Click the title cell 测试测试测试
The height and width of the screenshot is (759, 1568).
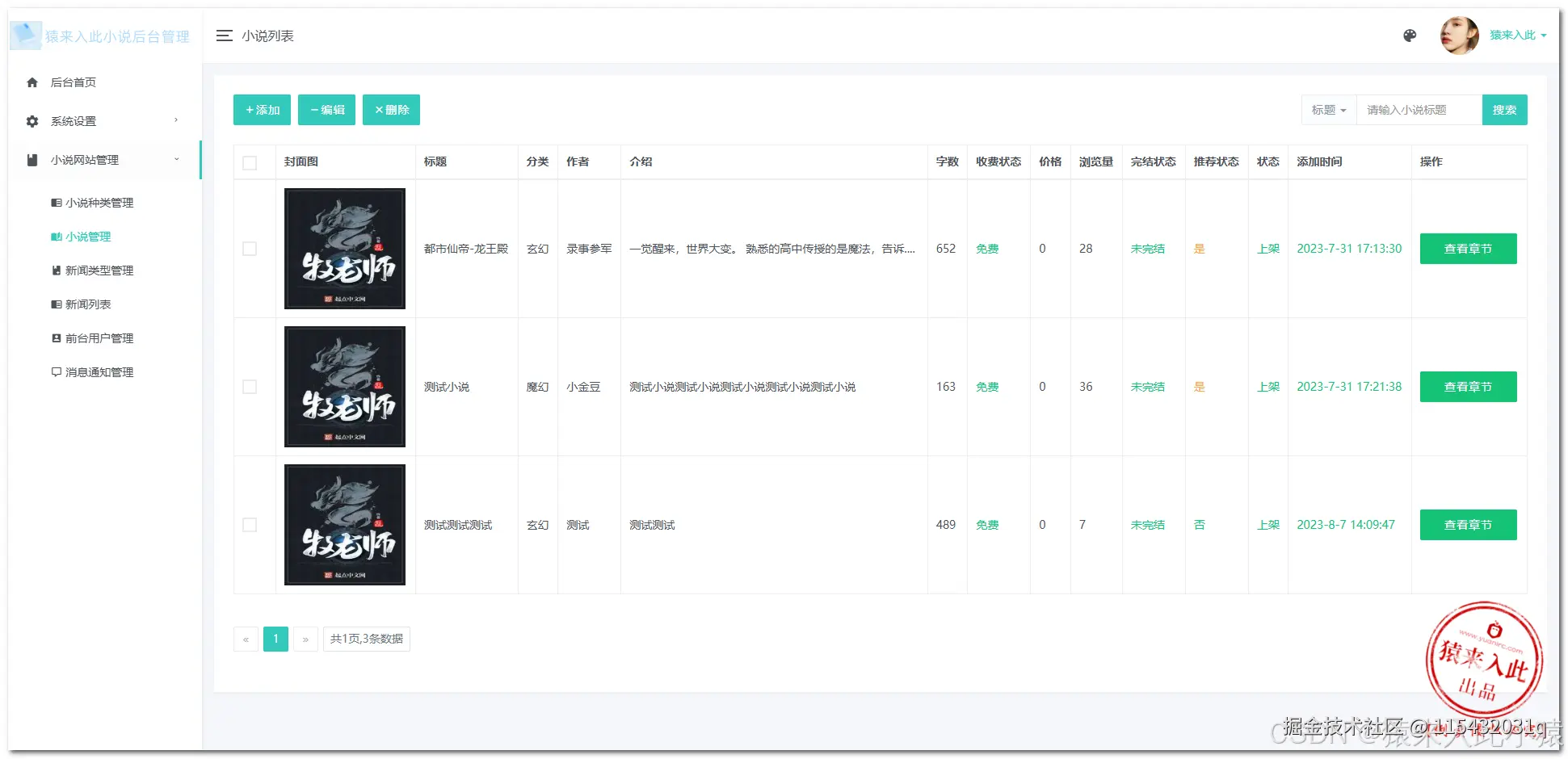(x=458, y=525)
